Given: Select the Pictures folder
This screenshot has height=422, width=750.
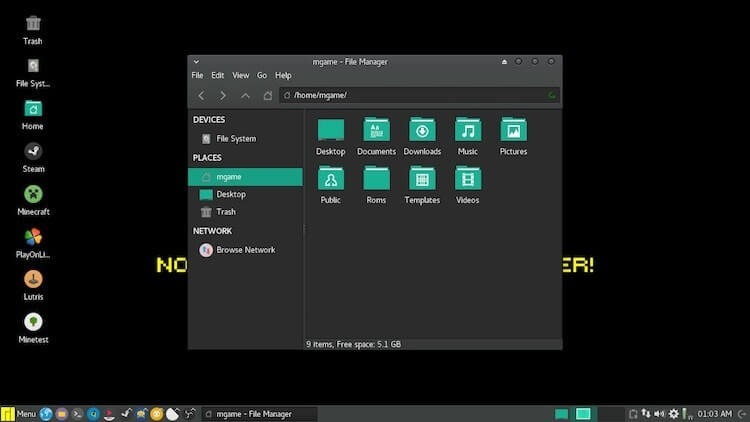Looking at the screenshot, I should 513,137.
